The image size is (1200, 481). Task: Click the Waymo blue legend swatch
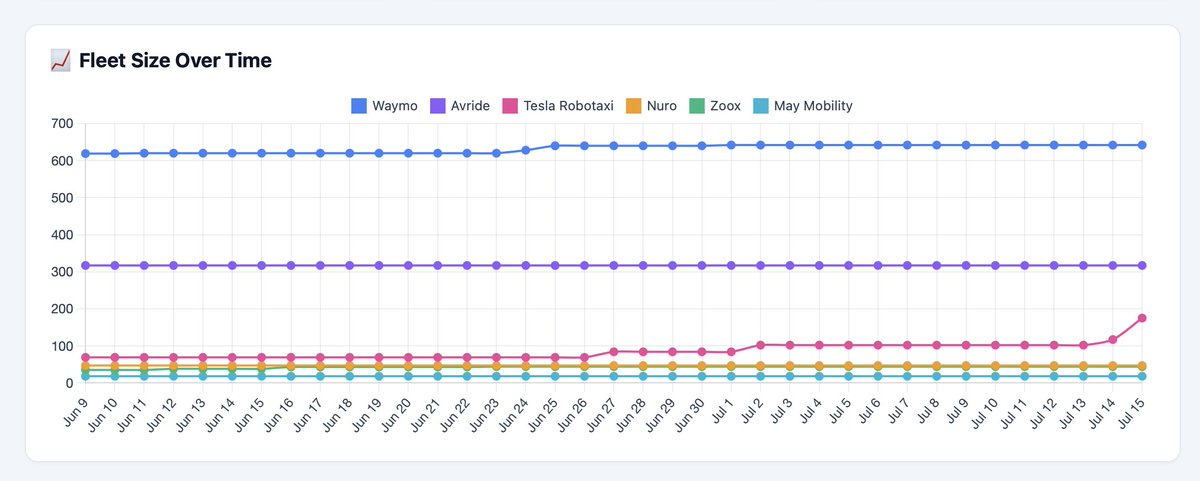[x=359, y=105]
